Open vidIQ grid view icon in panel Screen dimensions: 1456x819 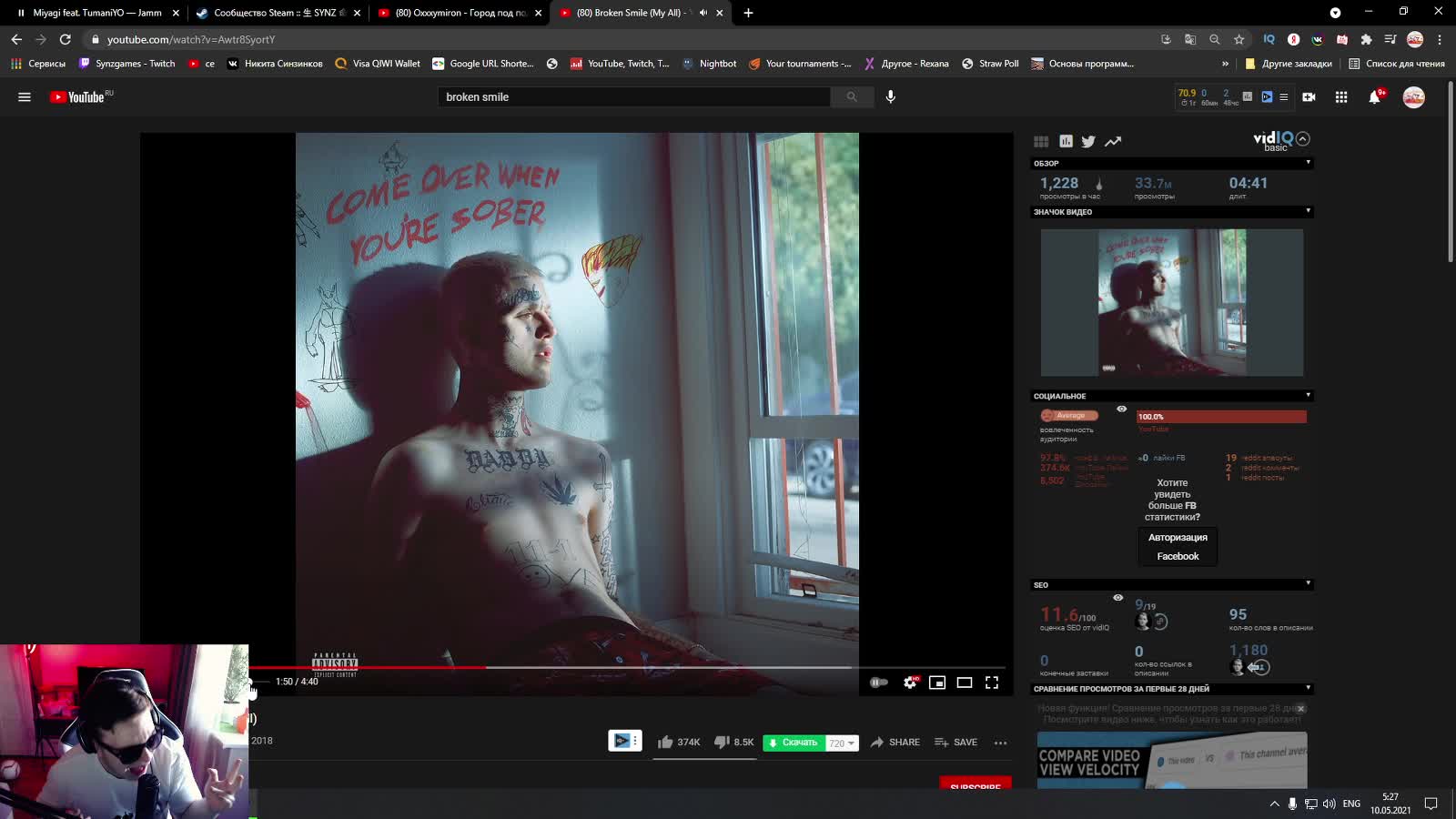(x=1041, y=141)
